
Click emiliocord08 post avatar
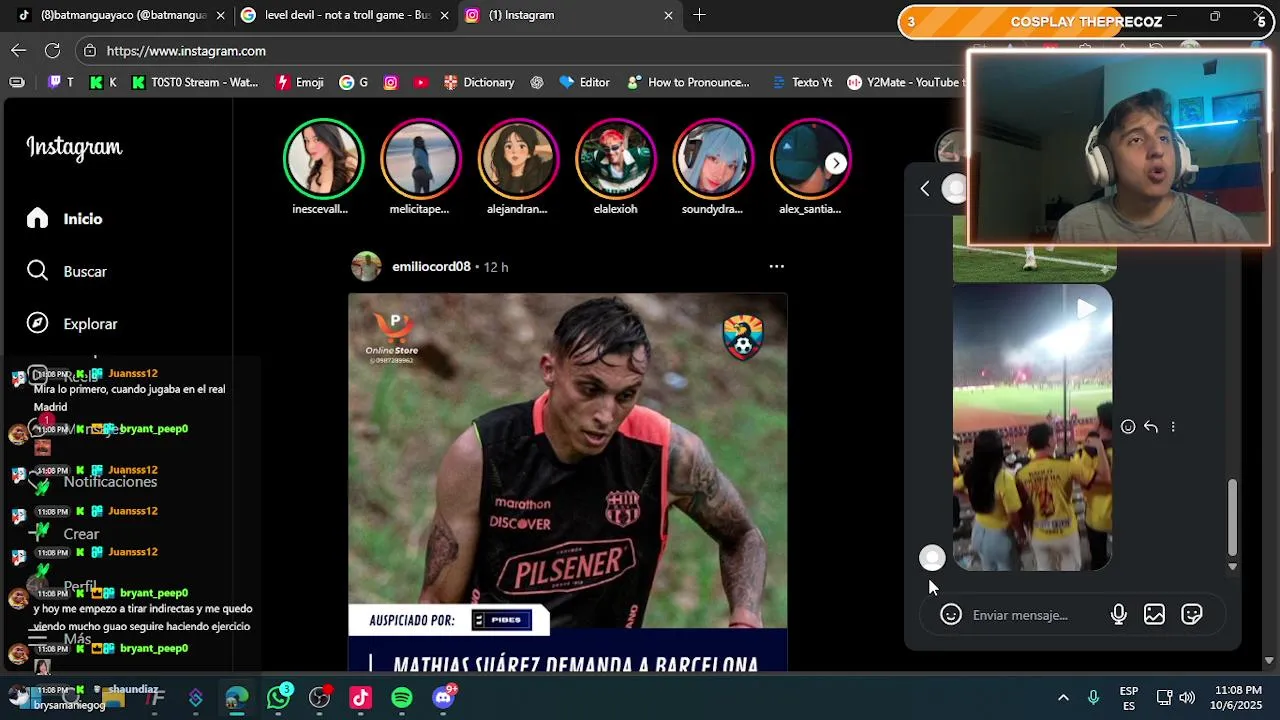(366, 267)
